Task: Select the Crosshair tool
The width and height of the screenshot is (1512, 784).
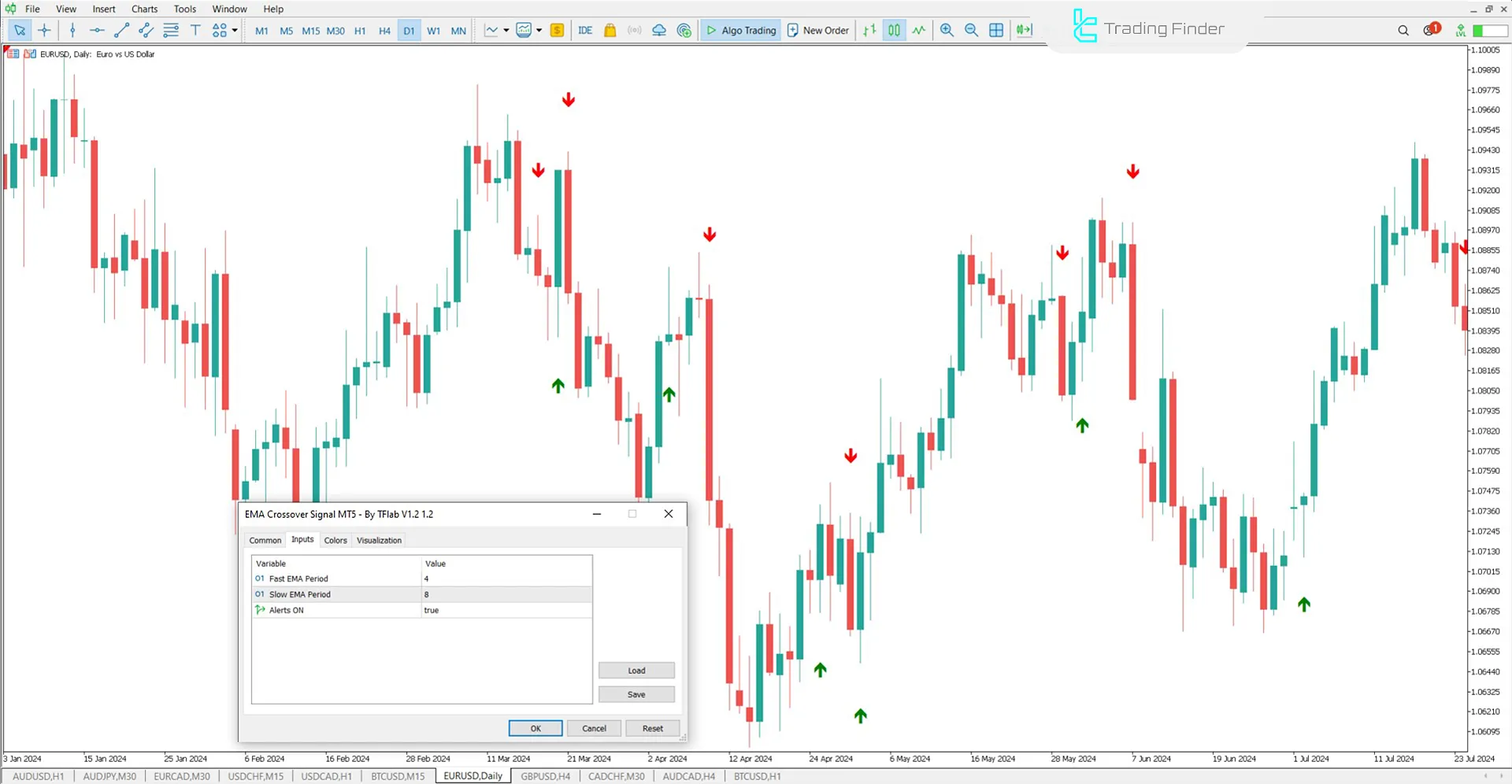Action: (x=44, y=30)
